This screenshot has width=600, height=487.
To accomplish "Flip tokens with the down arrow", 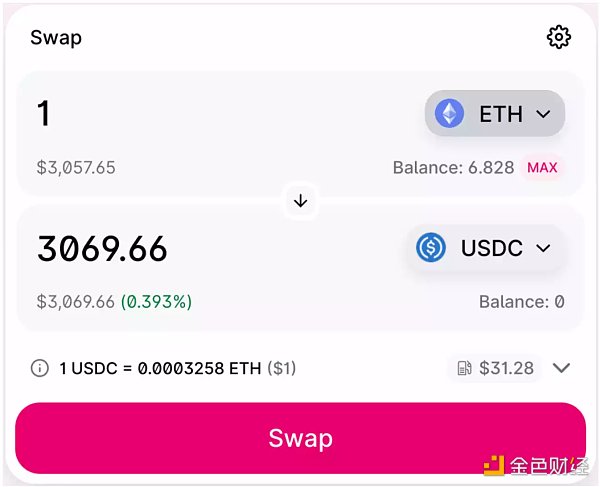I will coord(301,201).
